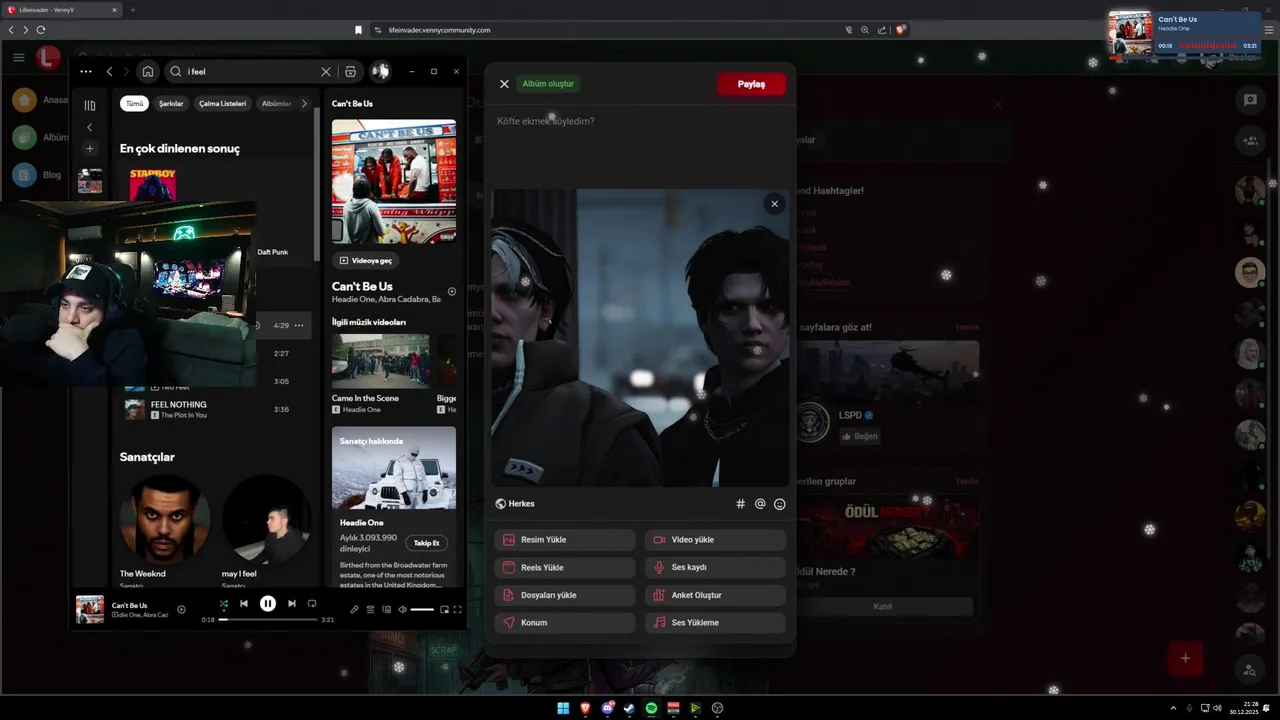The width and height of the screenshot is (1280, 720).
Task: Pause the playing track in Spotify
Action: pos(268,604)
